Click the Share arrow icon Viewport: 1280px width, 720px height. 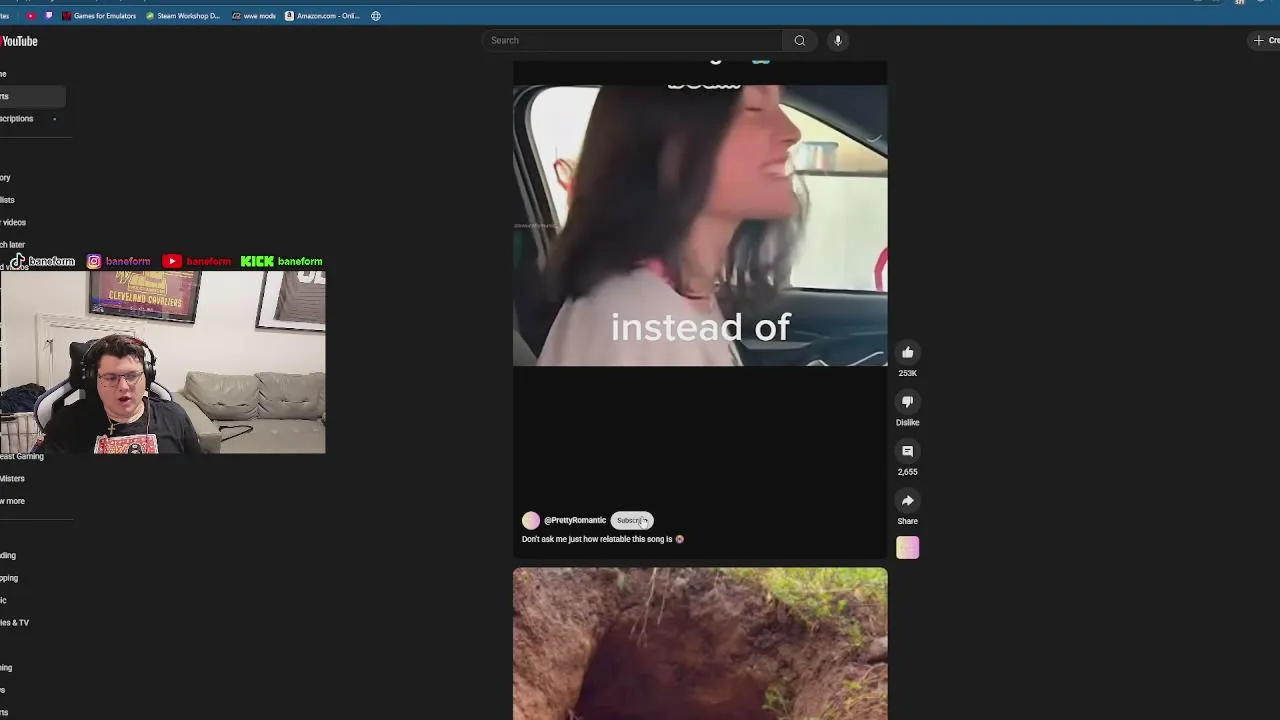[907, 500]
